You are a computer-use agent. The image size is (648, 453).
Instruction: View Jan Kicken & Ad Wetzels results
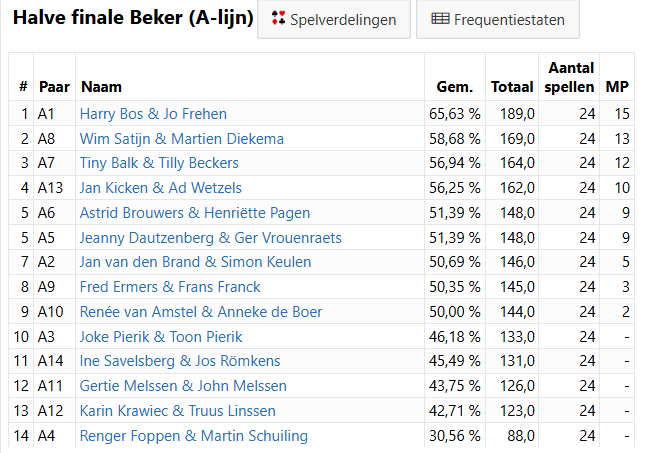pos(160,188)
